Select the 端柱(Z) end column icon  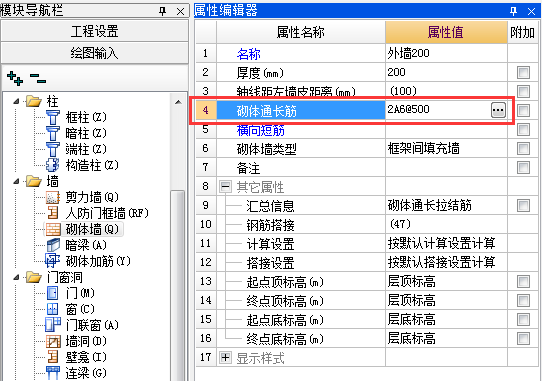click(53, 149)
